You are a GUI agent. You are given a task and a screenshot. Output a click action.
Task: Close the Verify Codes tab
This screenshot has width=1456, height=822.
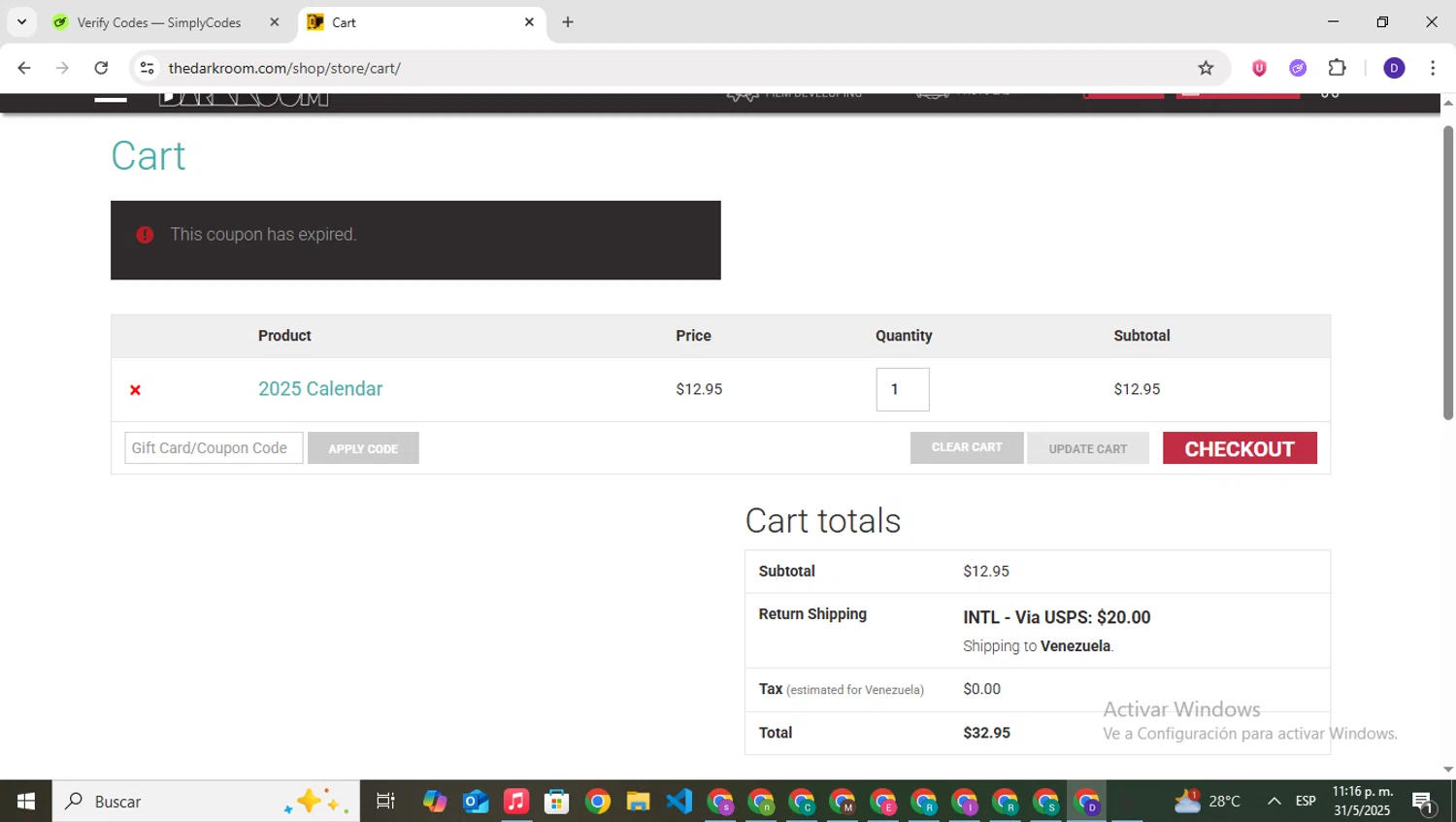point(275,22)
